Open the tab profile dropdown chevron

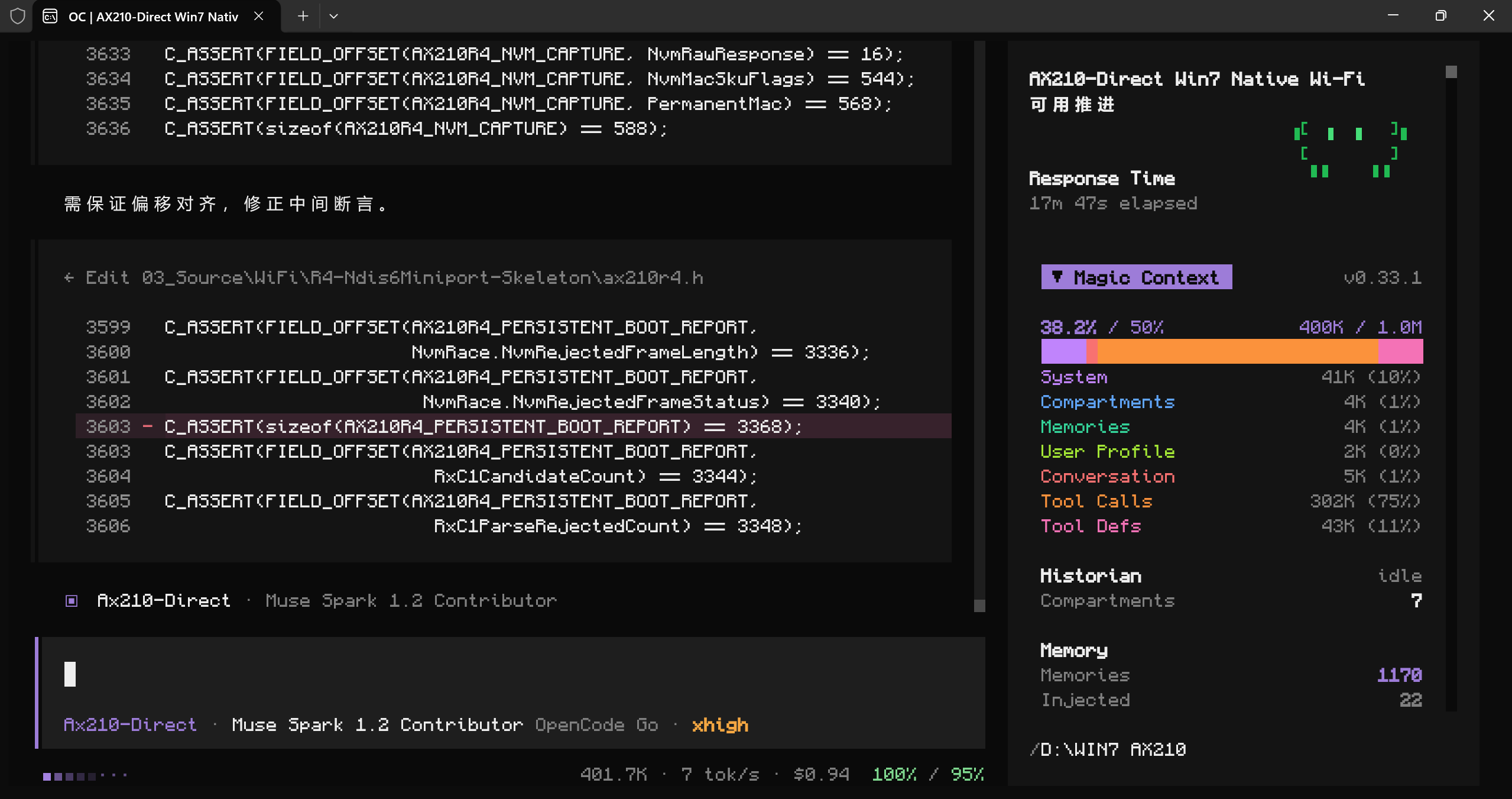pyautogui.click(x=333, y=16)
